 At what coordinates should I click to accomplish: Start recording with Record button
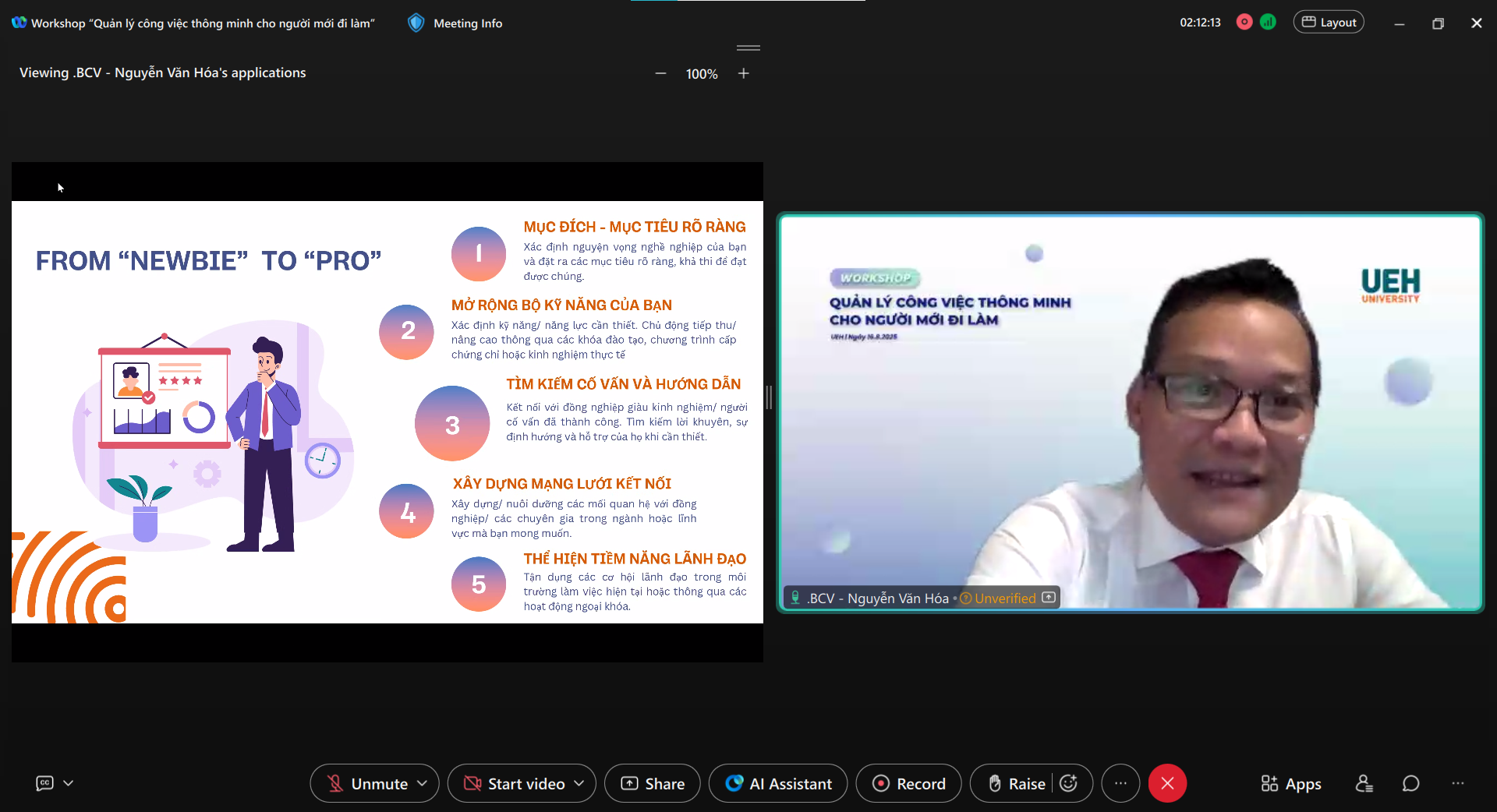(908, 784)
